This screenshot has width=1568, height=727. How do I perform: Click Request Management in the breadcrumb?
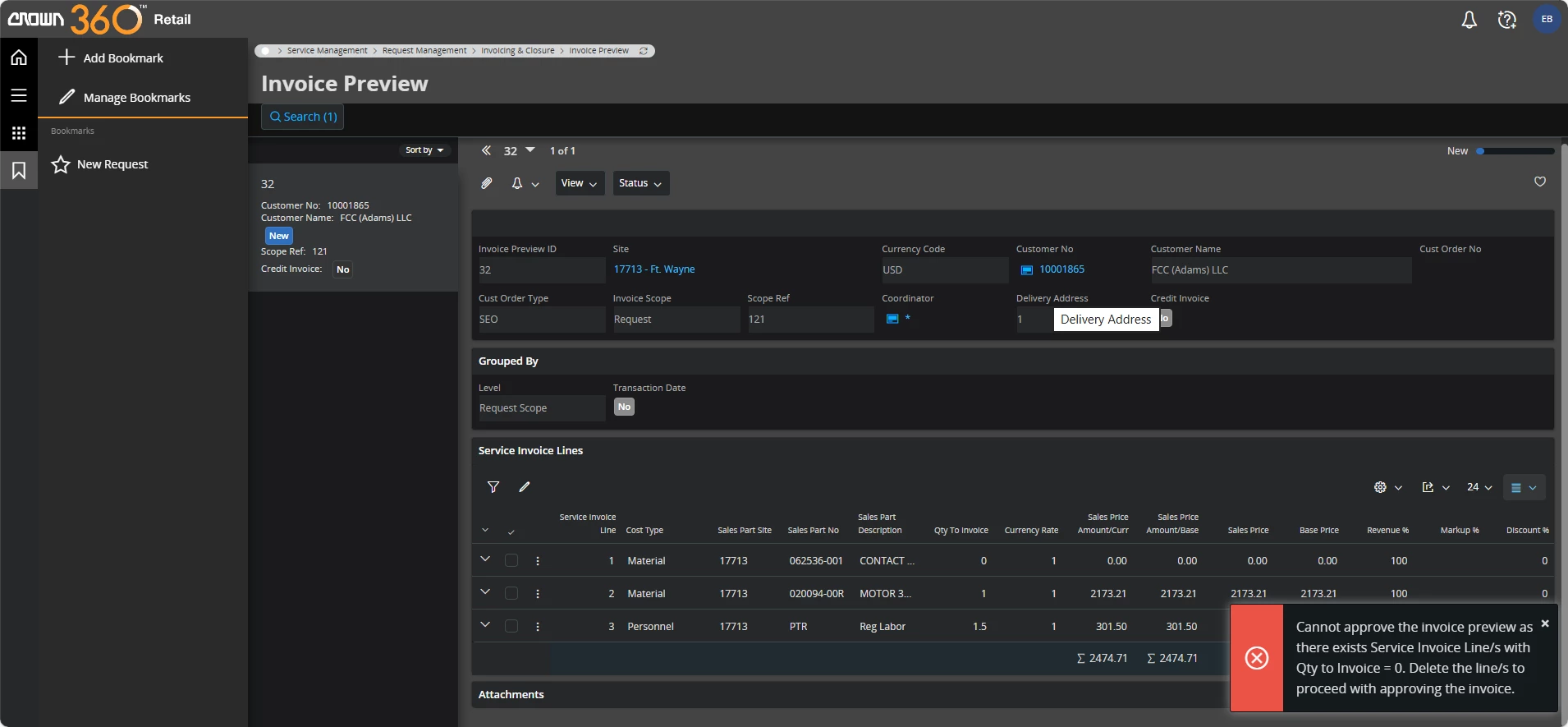(424, 51)
